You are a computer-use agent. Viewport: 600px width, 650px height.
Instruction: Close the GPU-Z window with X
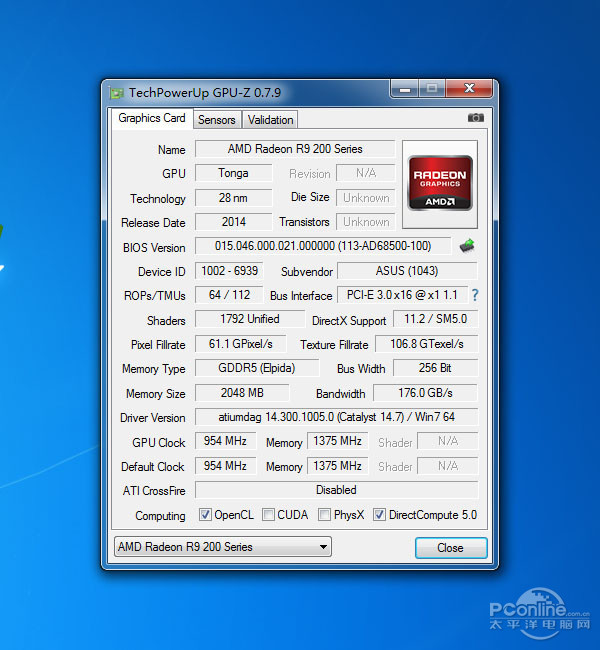469,88
